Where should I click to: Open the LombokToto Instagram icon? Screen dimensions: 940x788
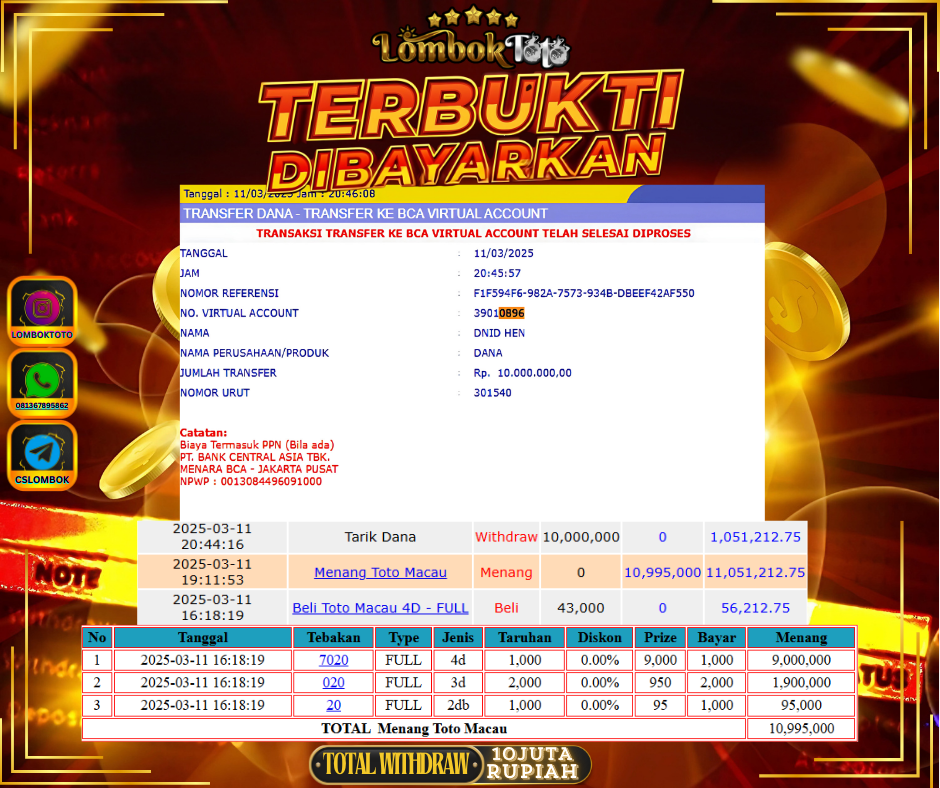42,310
